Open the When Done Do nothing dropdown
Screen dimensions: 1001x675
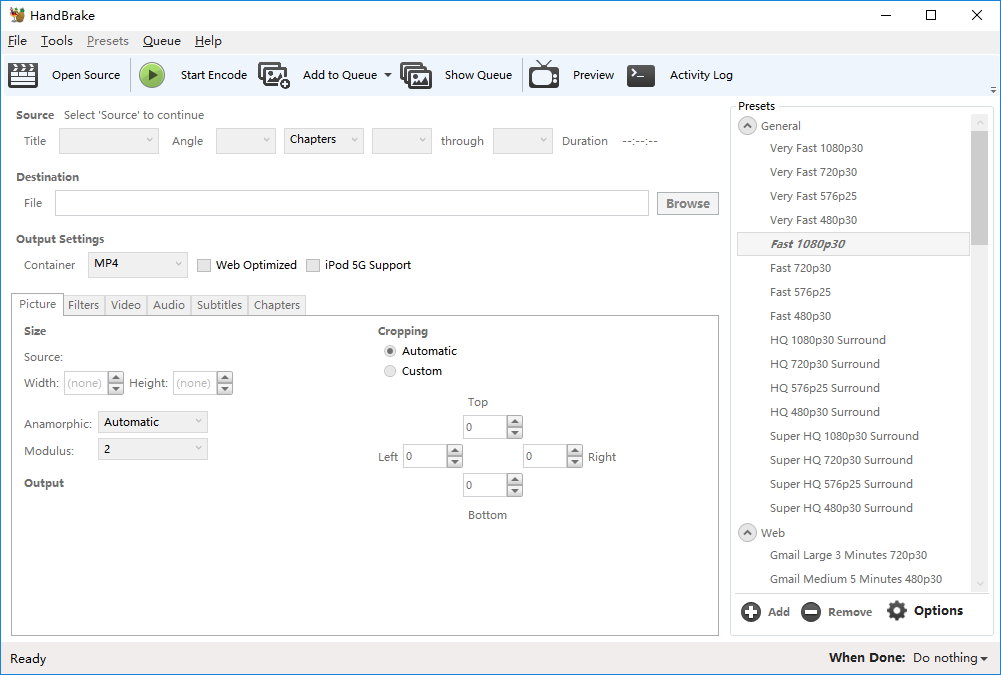(x=950, y=658)
